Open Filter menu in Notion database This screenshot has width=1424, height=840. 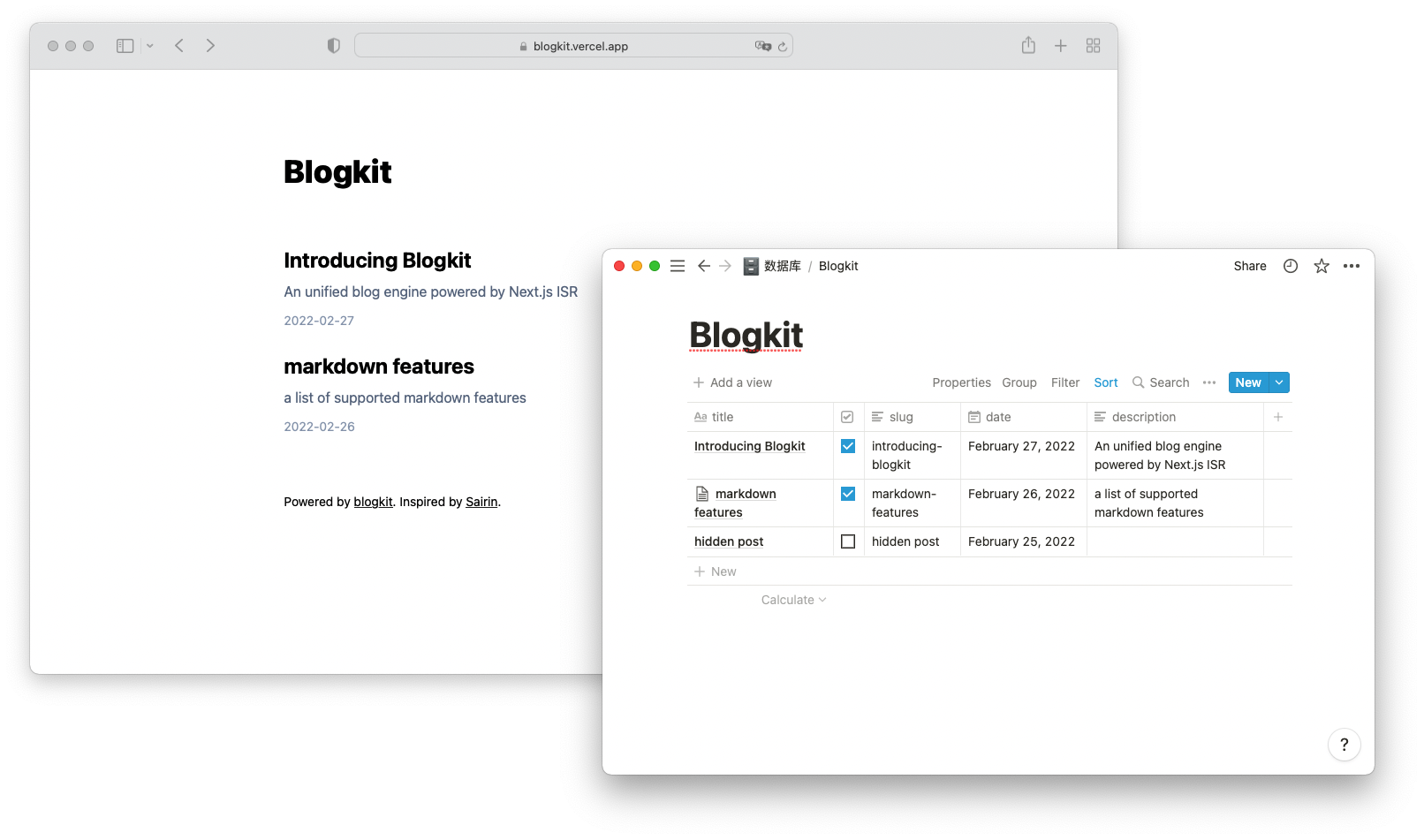point(1065,382)
